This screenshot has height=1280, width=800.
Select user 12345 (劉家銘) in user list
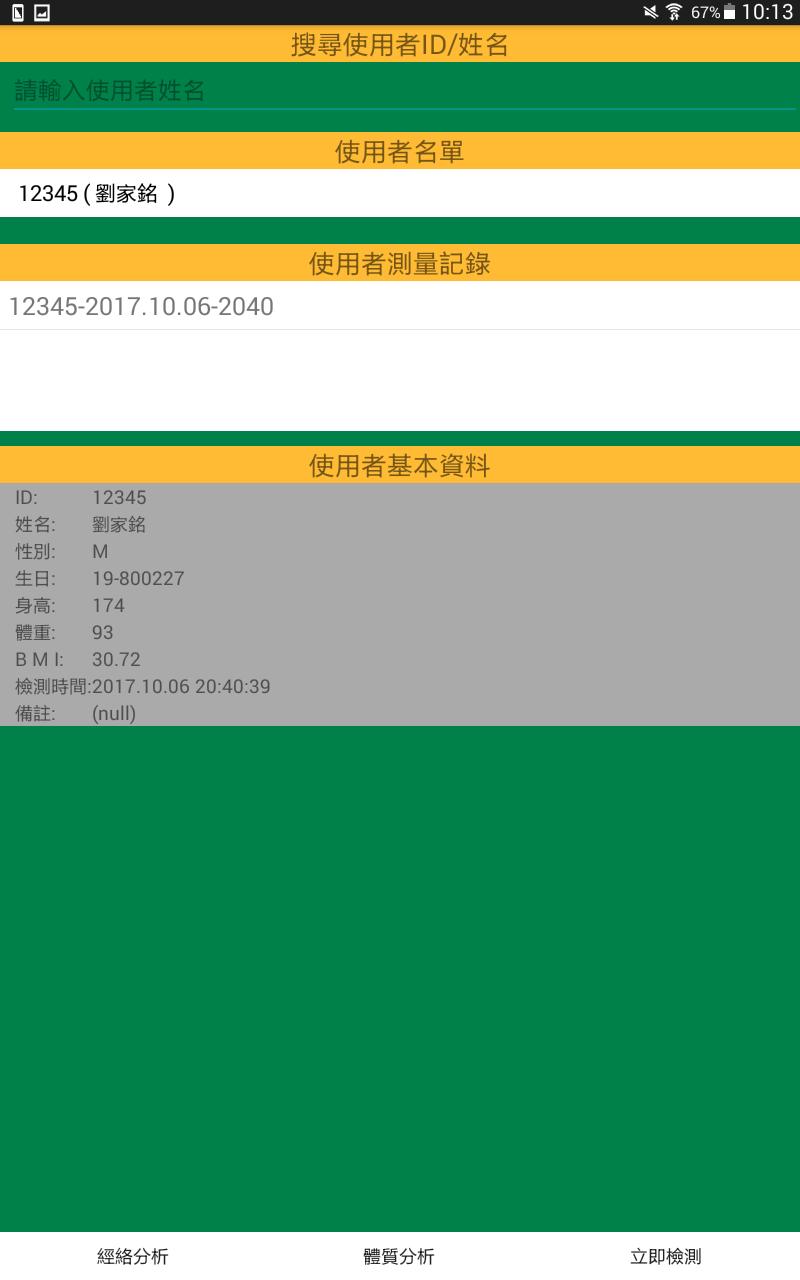[400, 194]
